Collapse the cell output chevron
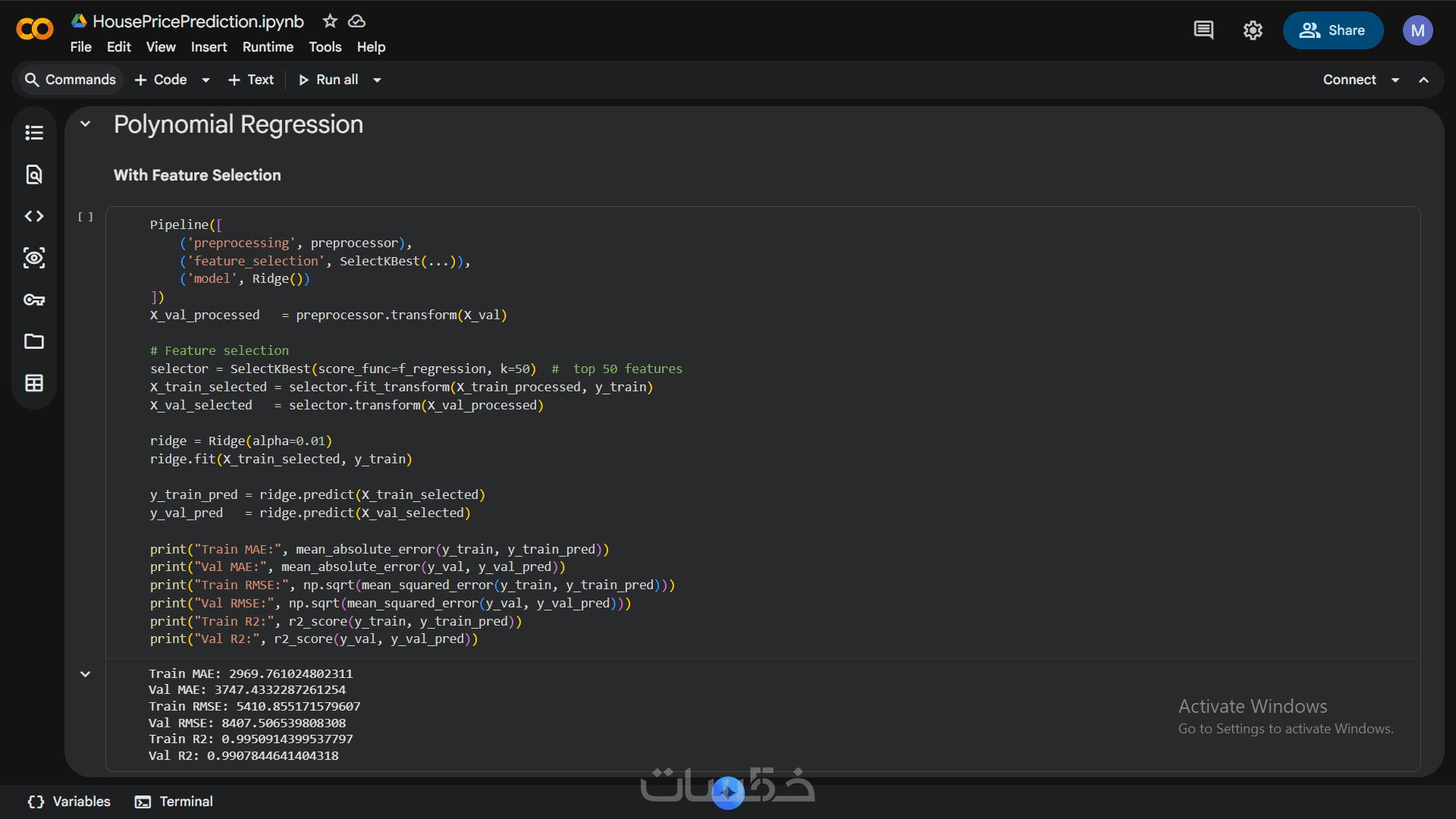This screenshot has width=1456, height=819. 86,674
